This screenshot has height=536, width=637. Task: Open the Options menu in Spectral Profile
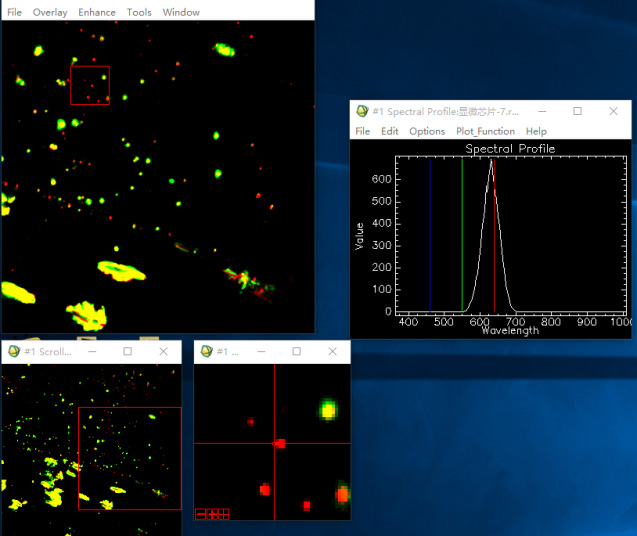click(427, 131)
